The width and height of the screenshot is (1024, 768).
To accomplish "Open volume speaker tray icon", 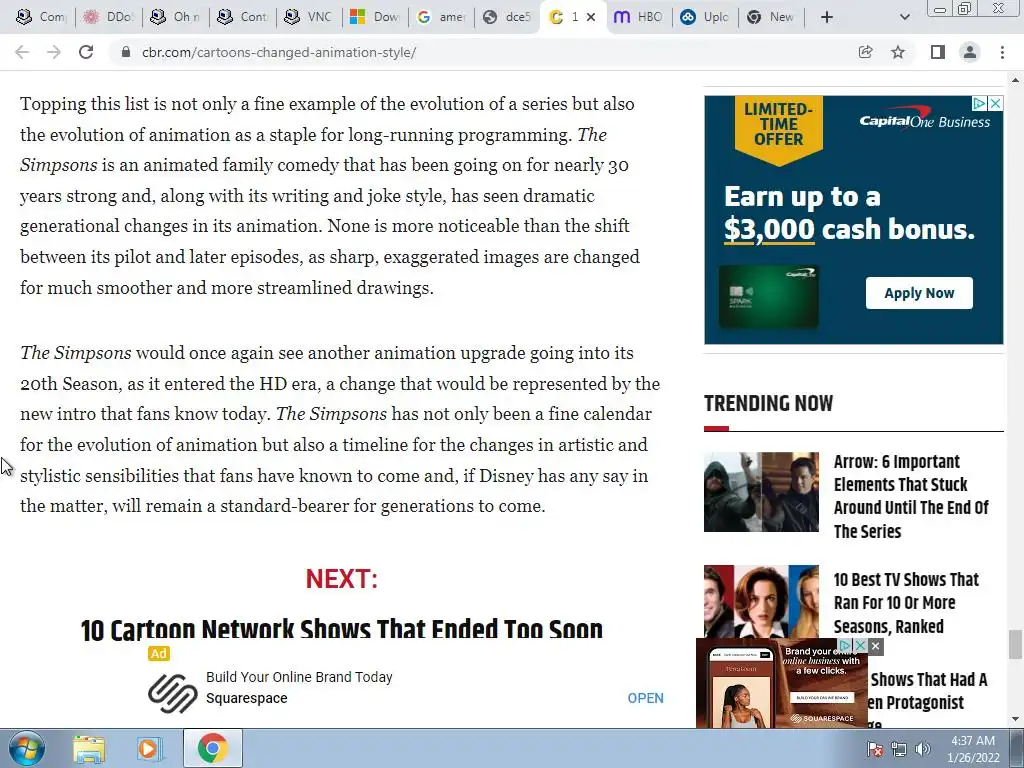I will point(923,749).
